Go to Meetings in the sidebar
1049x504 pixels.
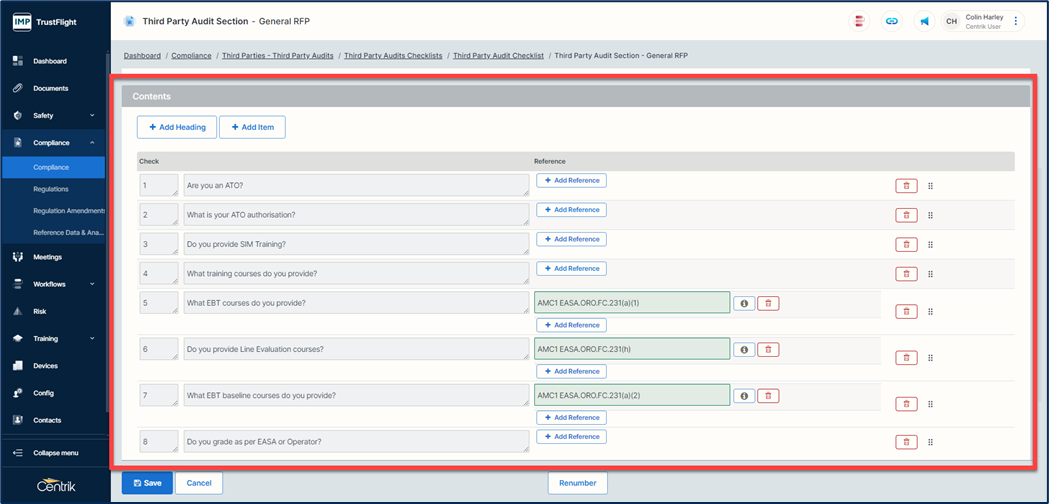coord(47,257)
